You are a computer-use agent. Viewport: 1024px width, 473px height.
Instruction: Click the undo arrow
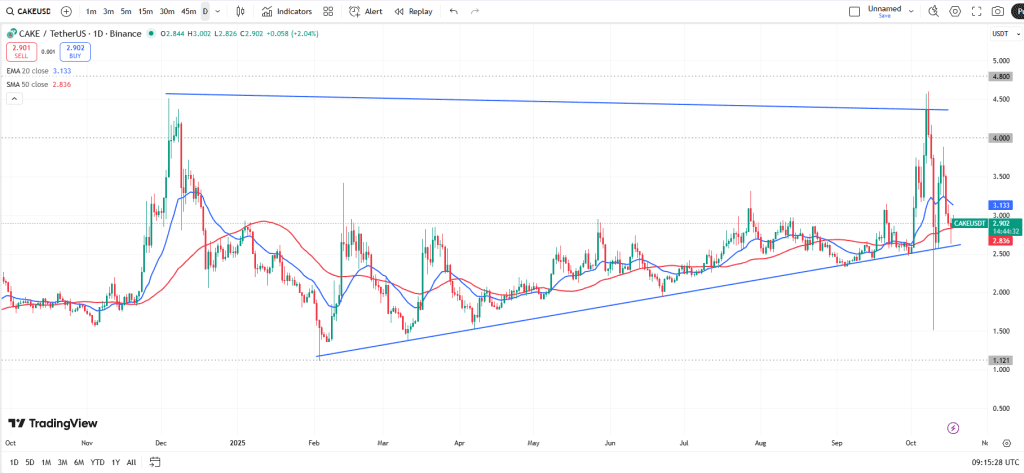pyautogui.click(x=454, y=11)
